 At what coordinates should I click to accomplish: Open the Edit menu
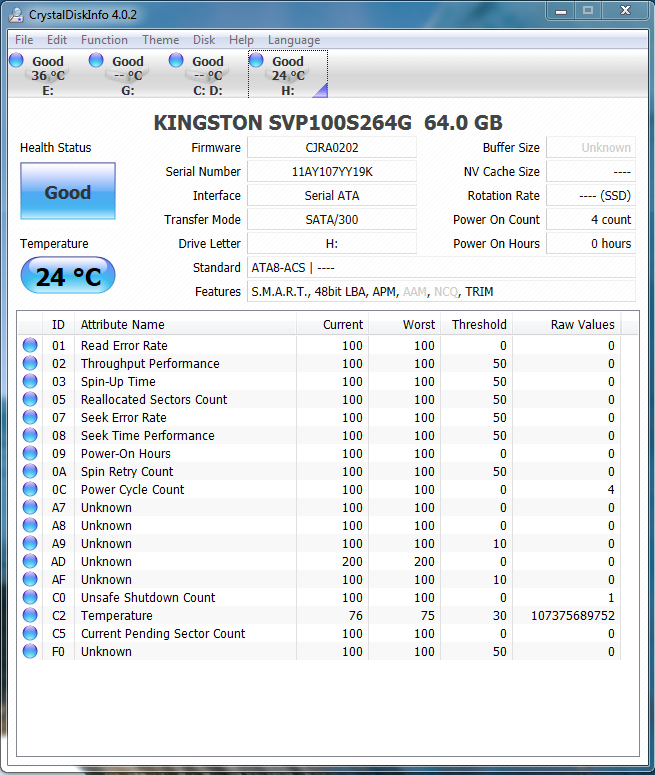[x=57, y=40]
